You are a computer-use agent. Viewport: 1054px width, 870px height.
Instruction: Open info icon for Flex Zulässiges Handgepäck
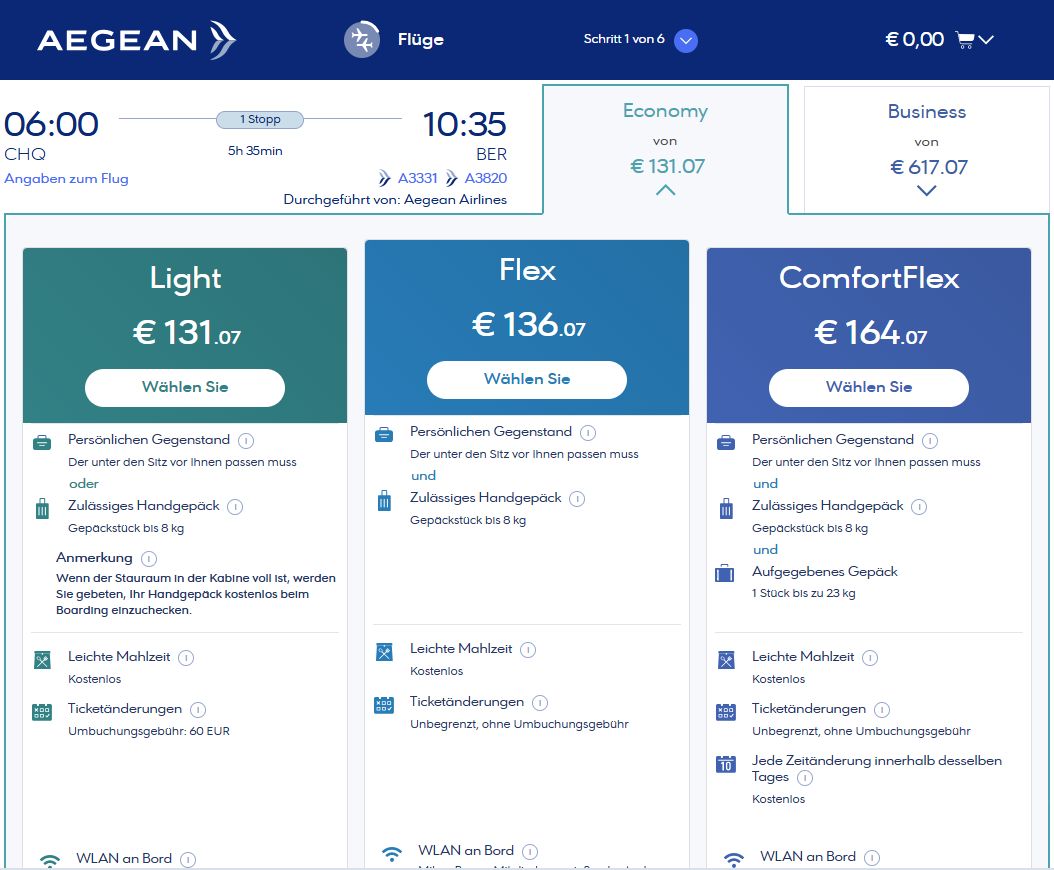577,498
